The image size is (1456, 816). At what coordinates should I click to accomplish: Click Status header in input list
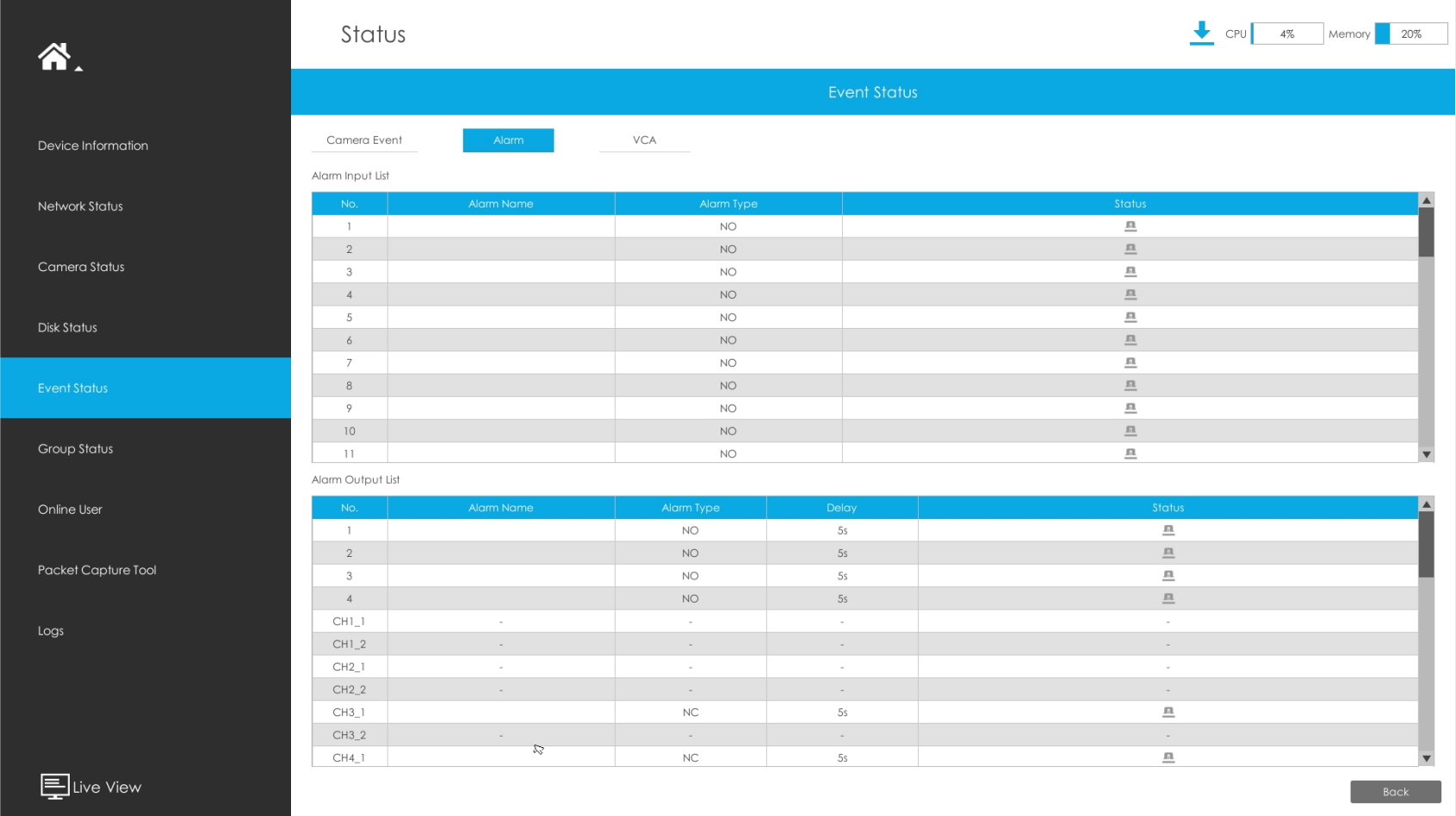pyautogui.click(x=1131, y=204)
